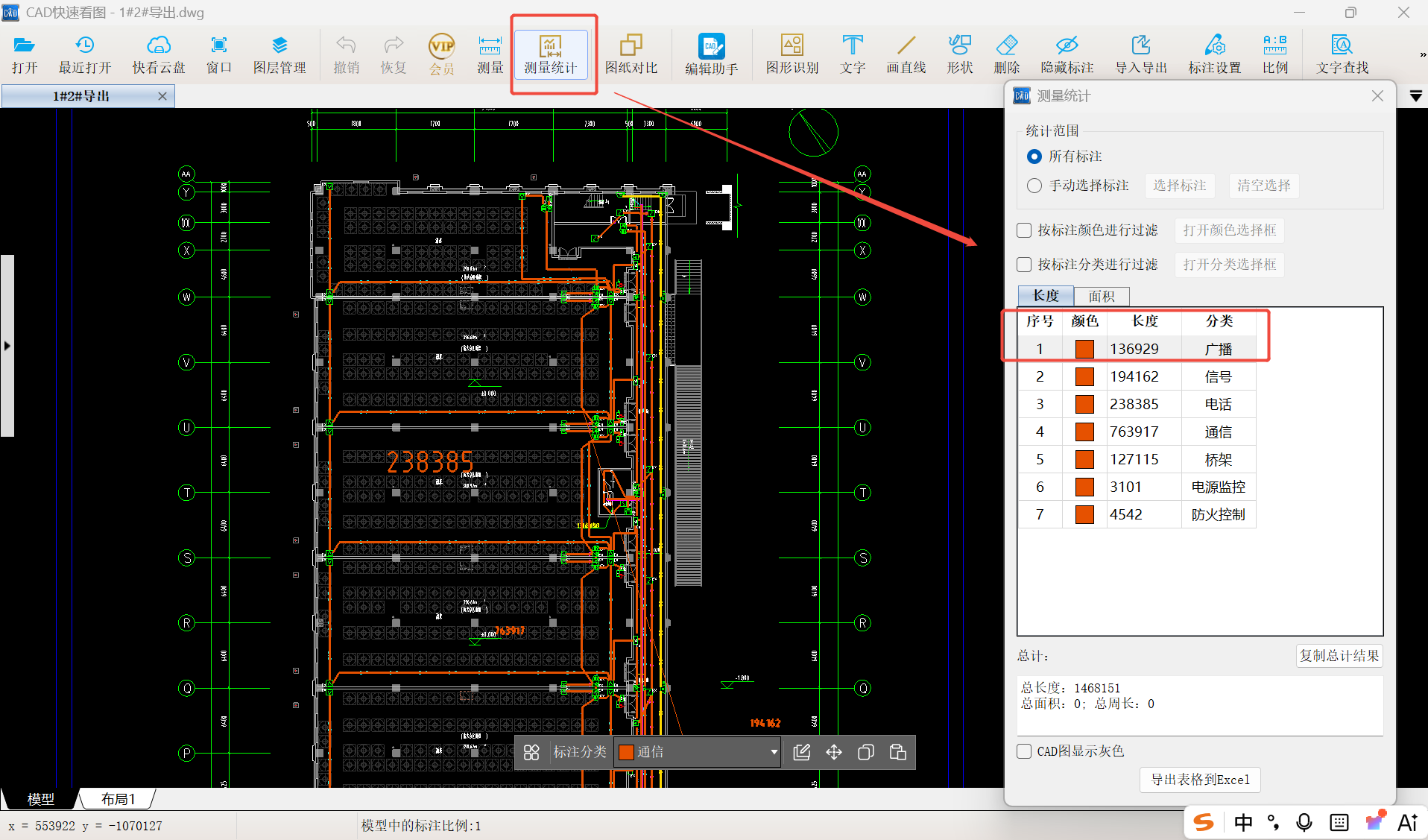Viewport: 1428px width, 840px height.
Task: Check the CAD图显示灰色 option
Action: point(1025,751)
